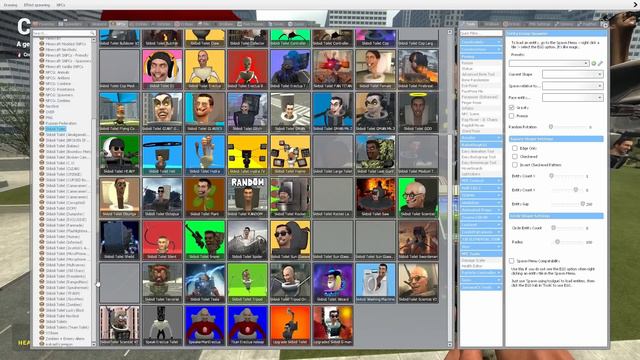The width and height of the screenshot is (640, 360).
Task: Select Skibidi Toilet Scientist on green background
Action: click(418, 198)
